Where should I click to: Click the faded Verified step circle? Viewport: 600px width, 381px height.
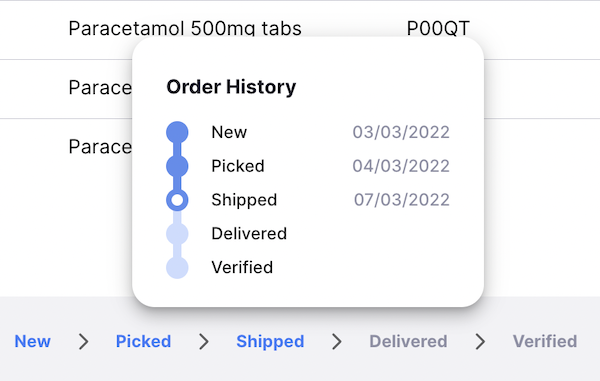[177, 267]
